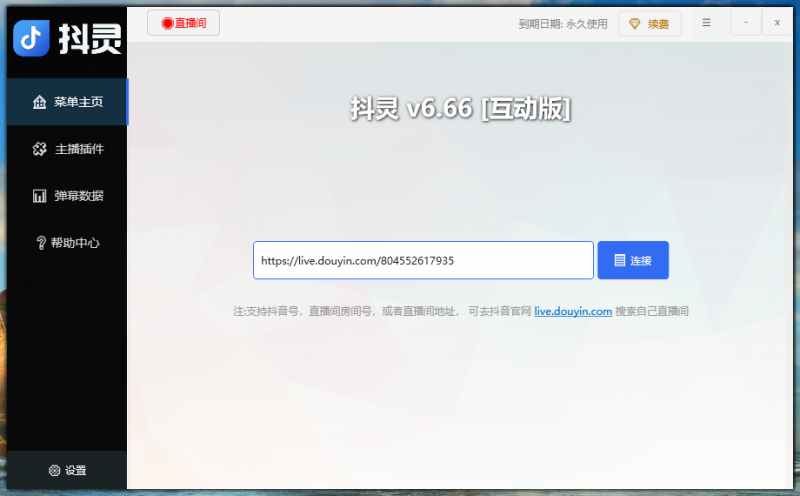Click the puzzle-piece icon for 主播插件
800x496 pixels.
(40, 149)
